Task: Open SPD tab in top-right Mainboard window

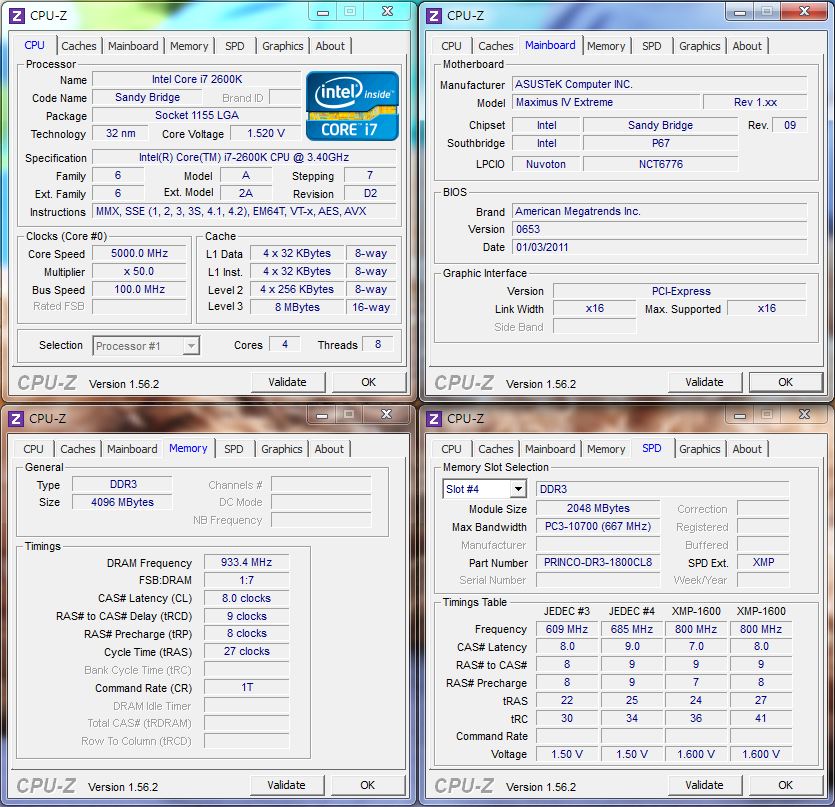Action: 652,46
